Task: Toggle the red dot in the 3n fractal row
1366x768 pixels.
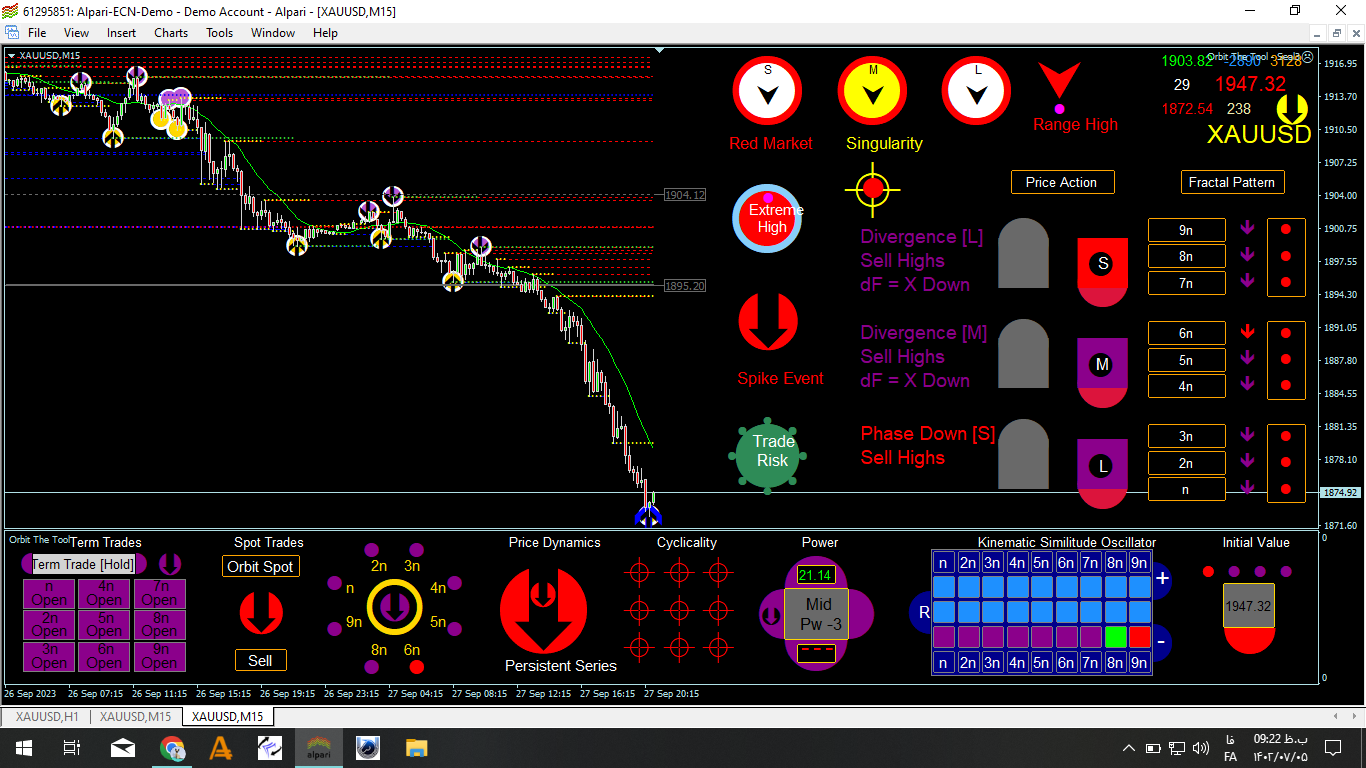Action: 1286,436
